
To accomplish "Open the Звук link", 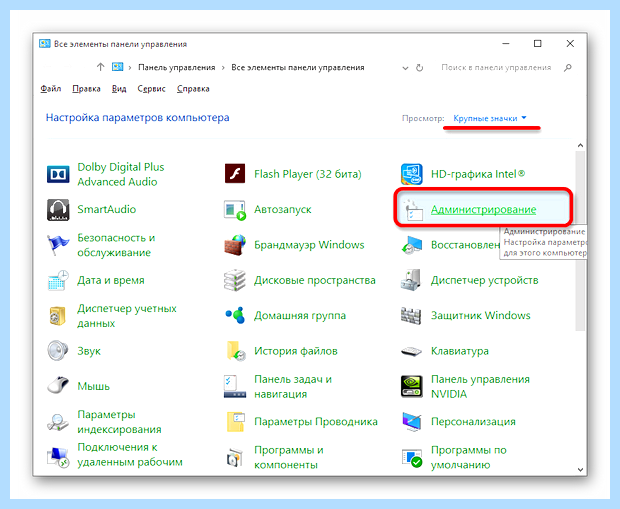I will tap(89, 351).
